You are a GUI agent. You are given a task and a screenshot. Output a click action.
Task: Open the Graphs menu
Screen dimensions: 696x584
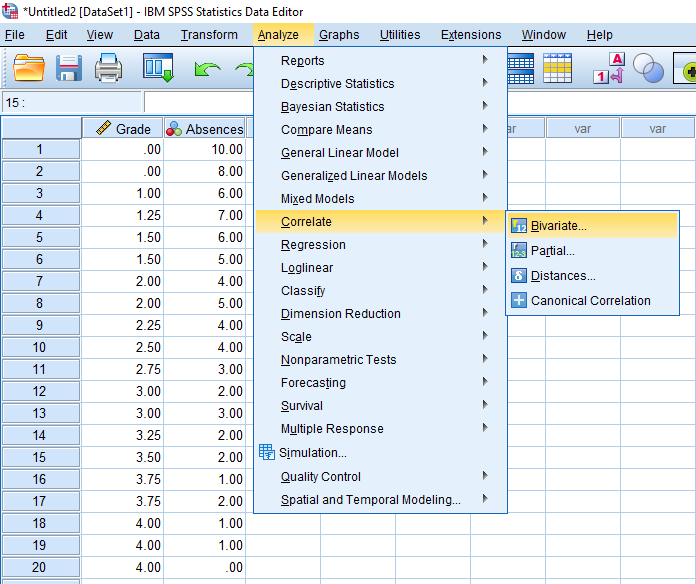click(x=339, y=35)
